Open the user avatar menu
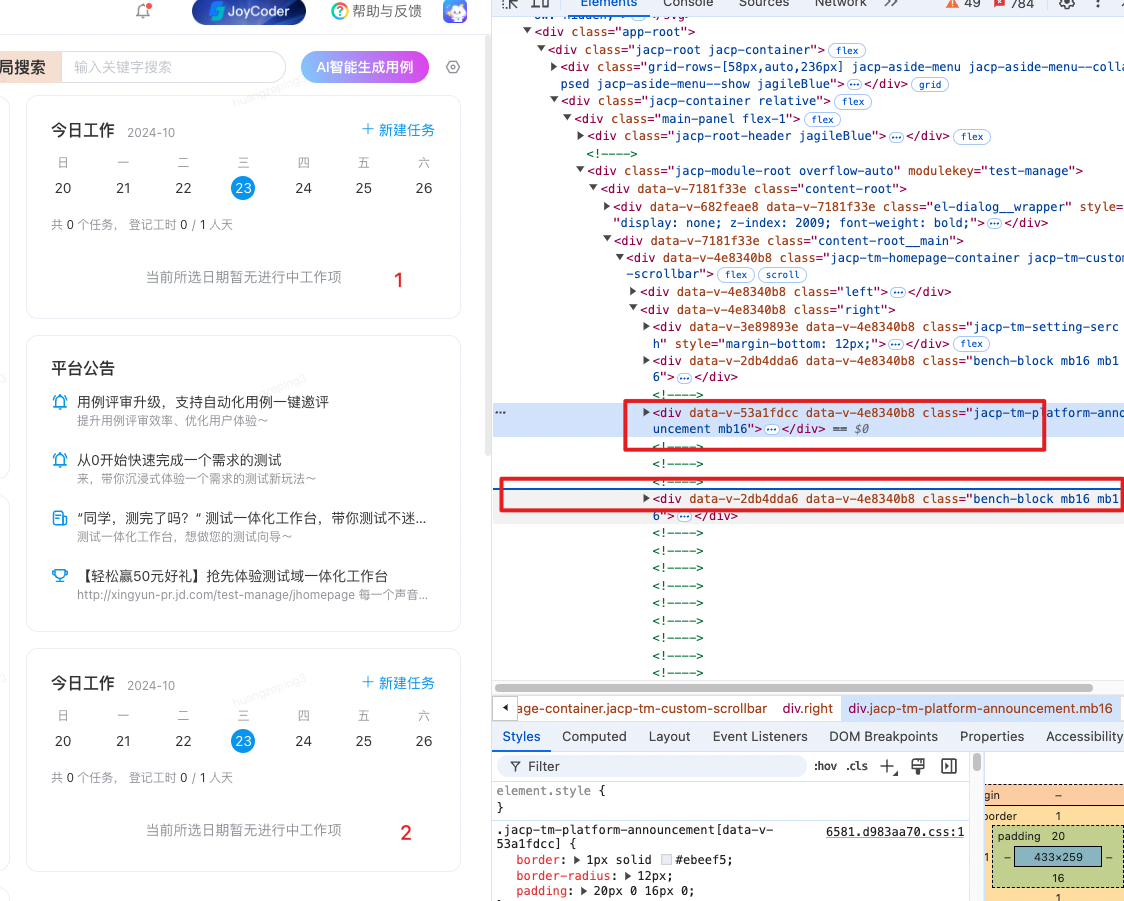 tap(455, 11)
